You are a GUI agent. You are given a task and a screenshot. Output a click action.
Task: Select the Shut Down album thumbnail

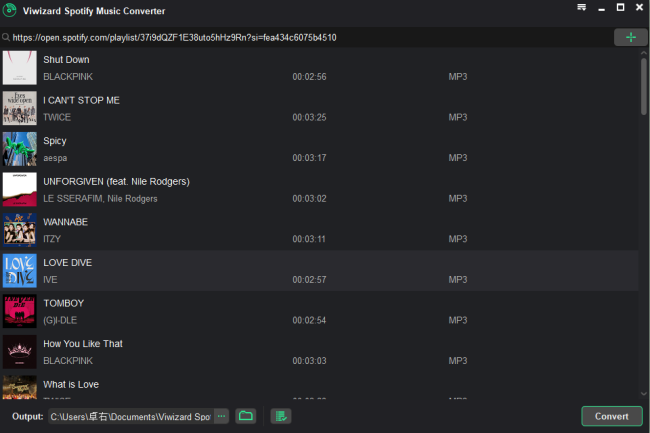tap(20, 67)
